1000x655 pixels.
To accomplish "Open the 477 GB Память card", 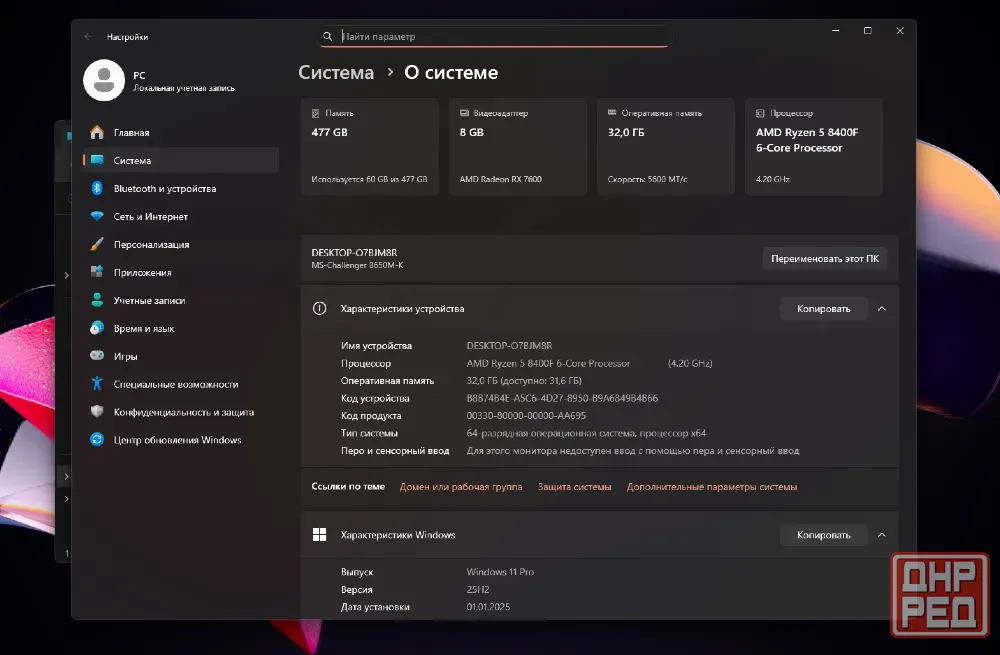I will click(370, 146).
